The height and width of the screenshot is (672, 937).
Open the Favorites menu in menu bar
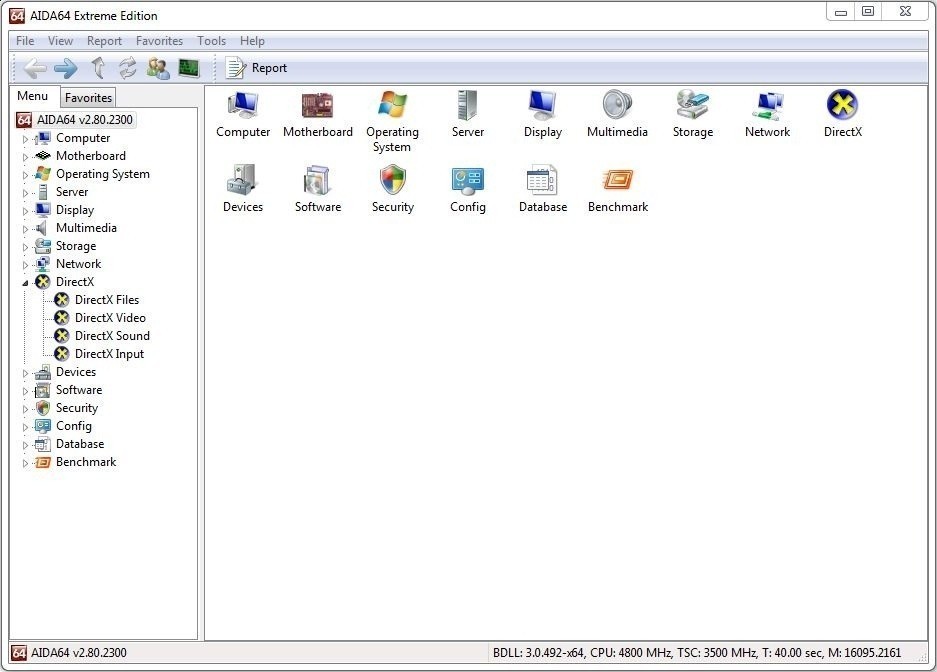point(159,41)
